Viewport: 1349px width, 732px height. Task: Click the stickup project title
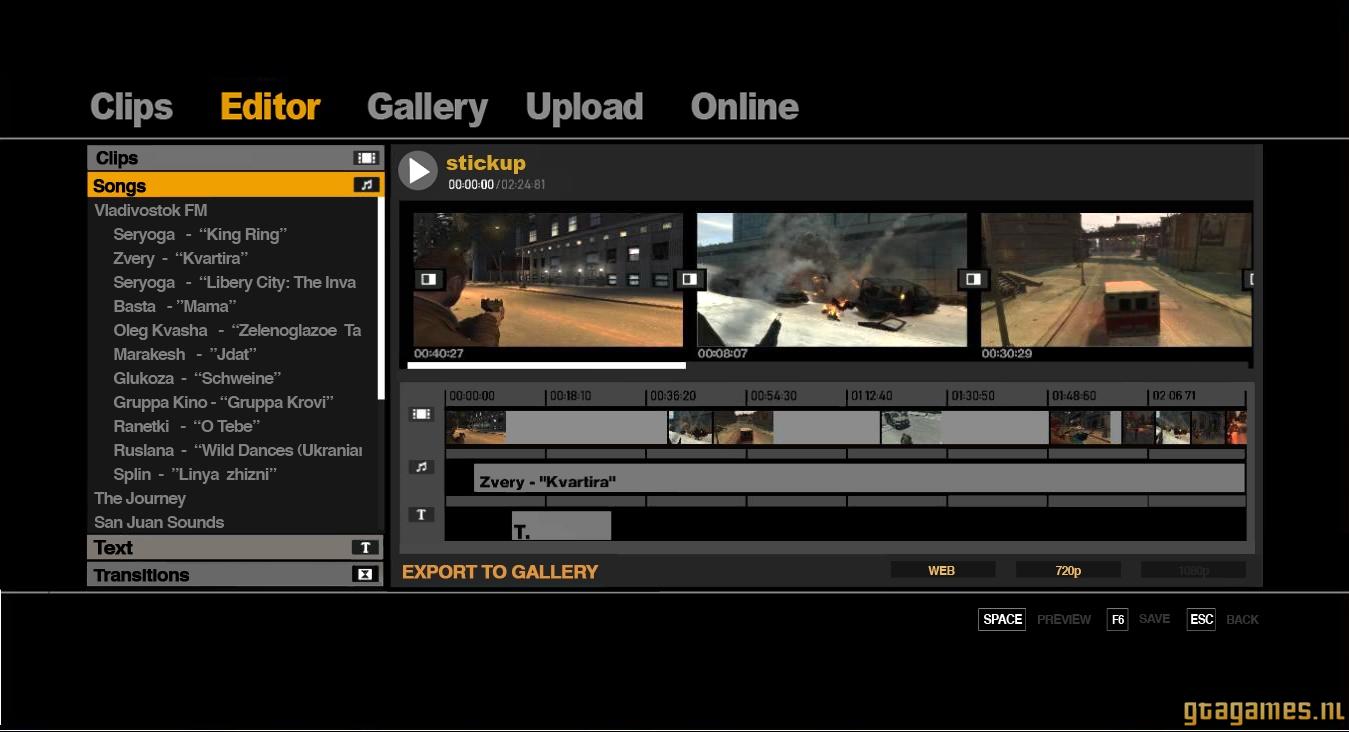(x=486, y=163)
